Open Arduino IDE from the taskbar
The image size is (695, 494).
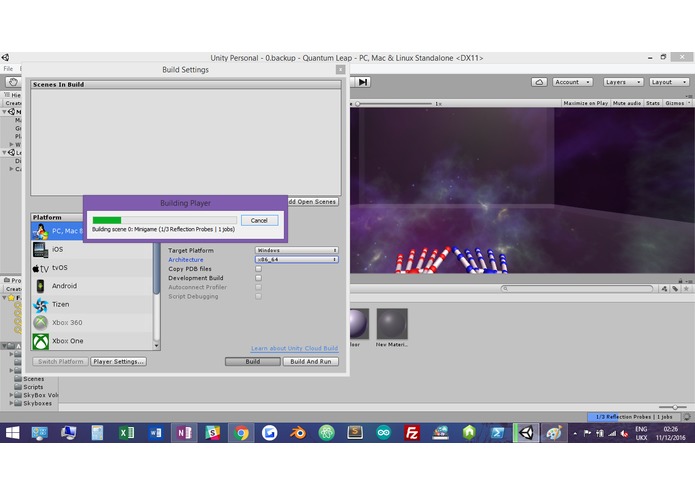coord(383,432)
